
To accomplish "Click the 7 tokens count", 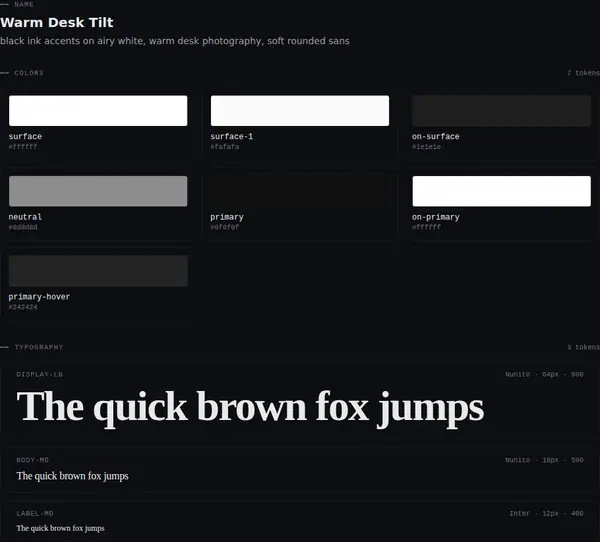I will (583, 73).
